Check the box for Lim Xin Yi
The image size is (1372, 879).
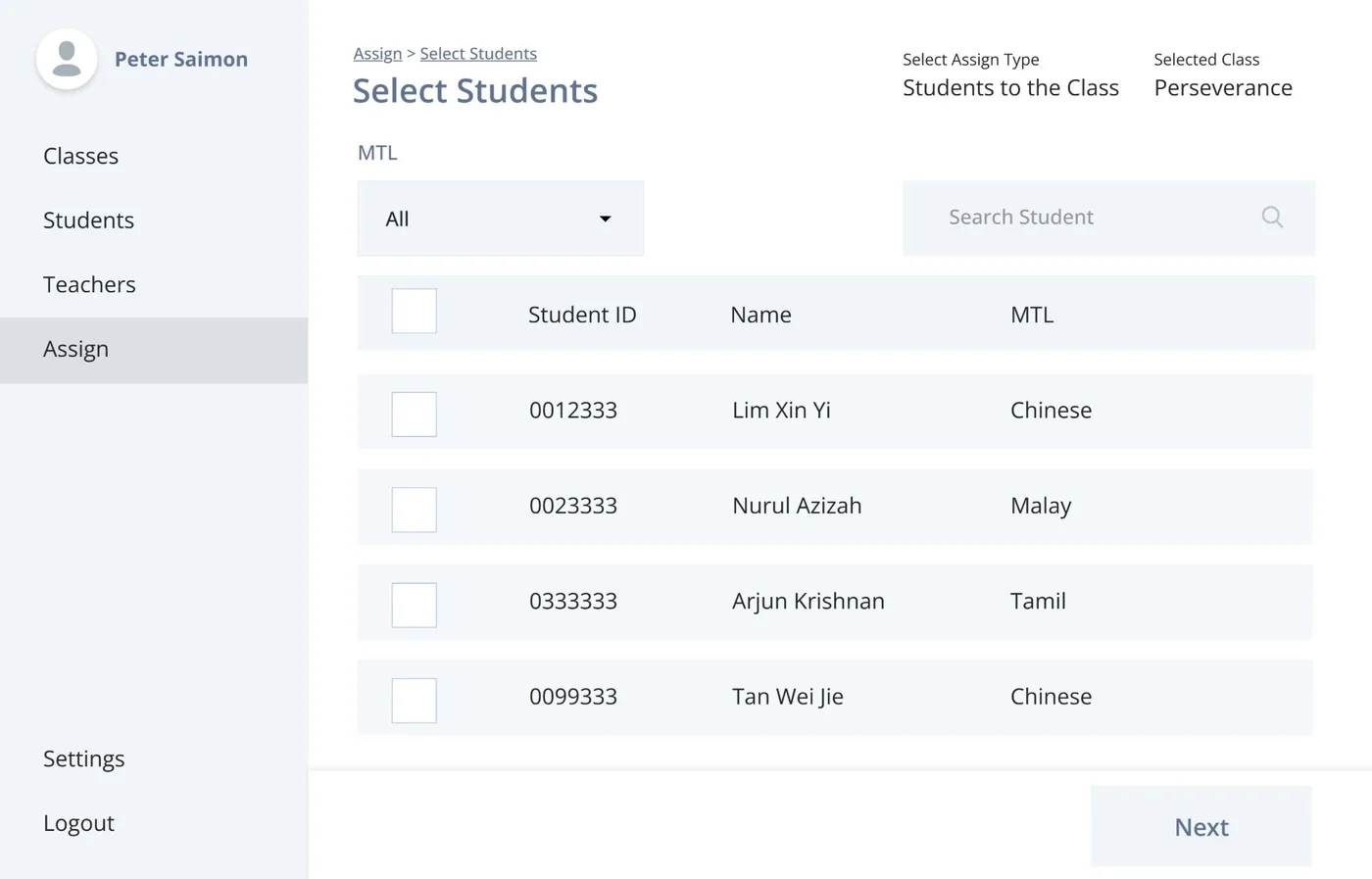pos(415,414)
